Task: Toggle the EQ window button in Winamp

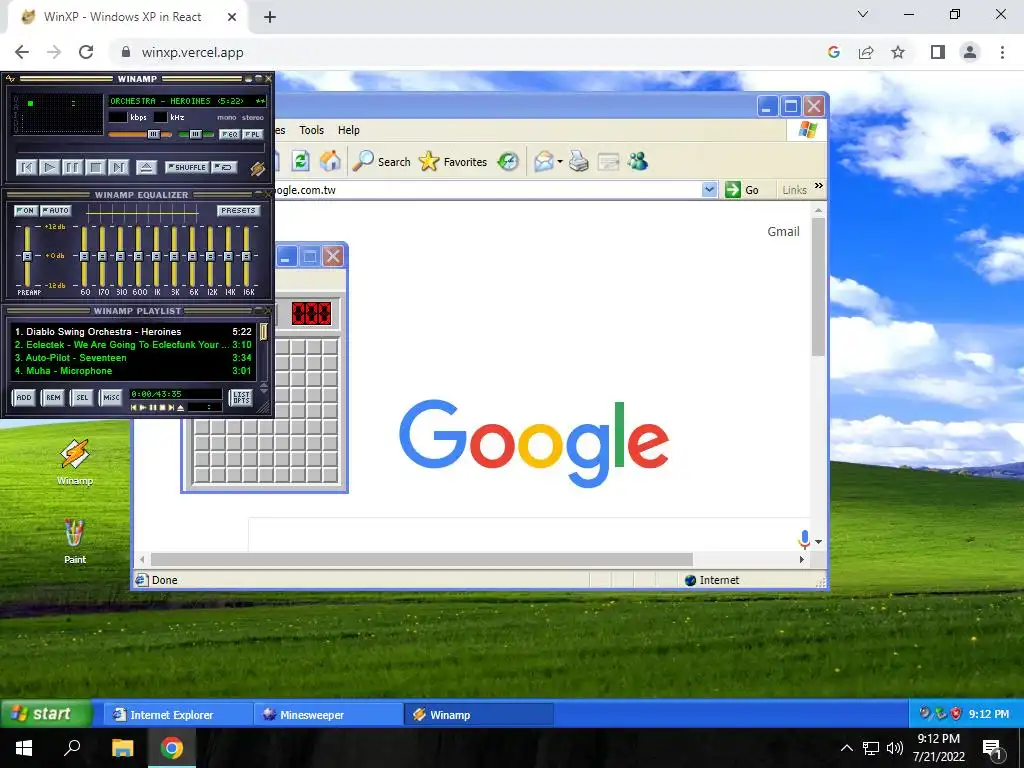Action: (x=229, y=135)
